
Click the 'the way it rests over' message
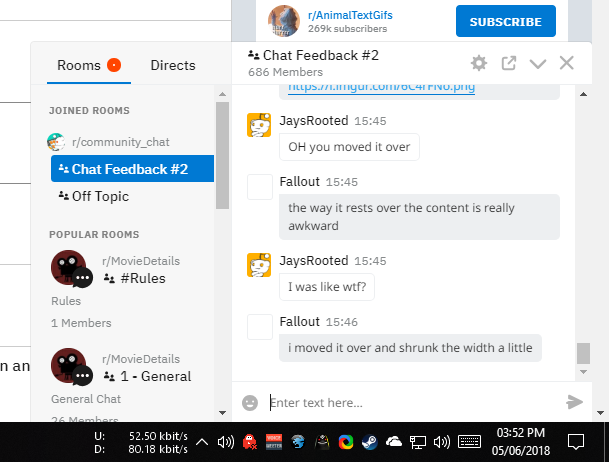click(x=419, y=217)
